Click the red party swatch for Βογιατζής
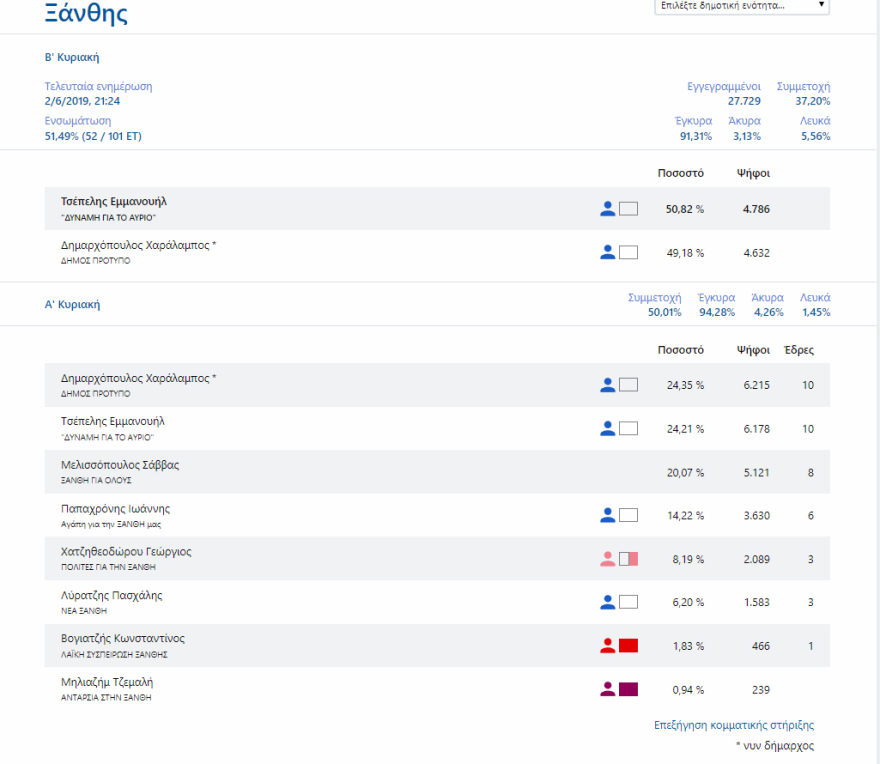880x764 pixels. click(628, 645)
